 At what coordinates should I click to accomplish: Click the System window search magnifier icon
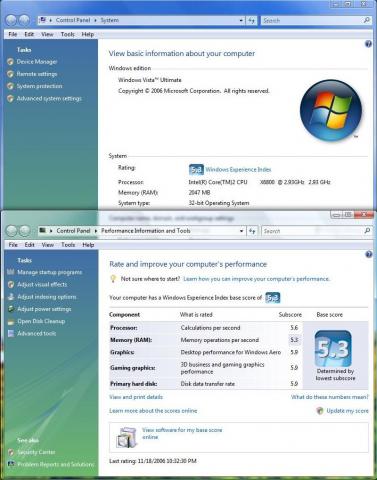click(366, 20)
